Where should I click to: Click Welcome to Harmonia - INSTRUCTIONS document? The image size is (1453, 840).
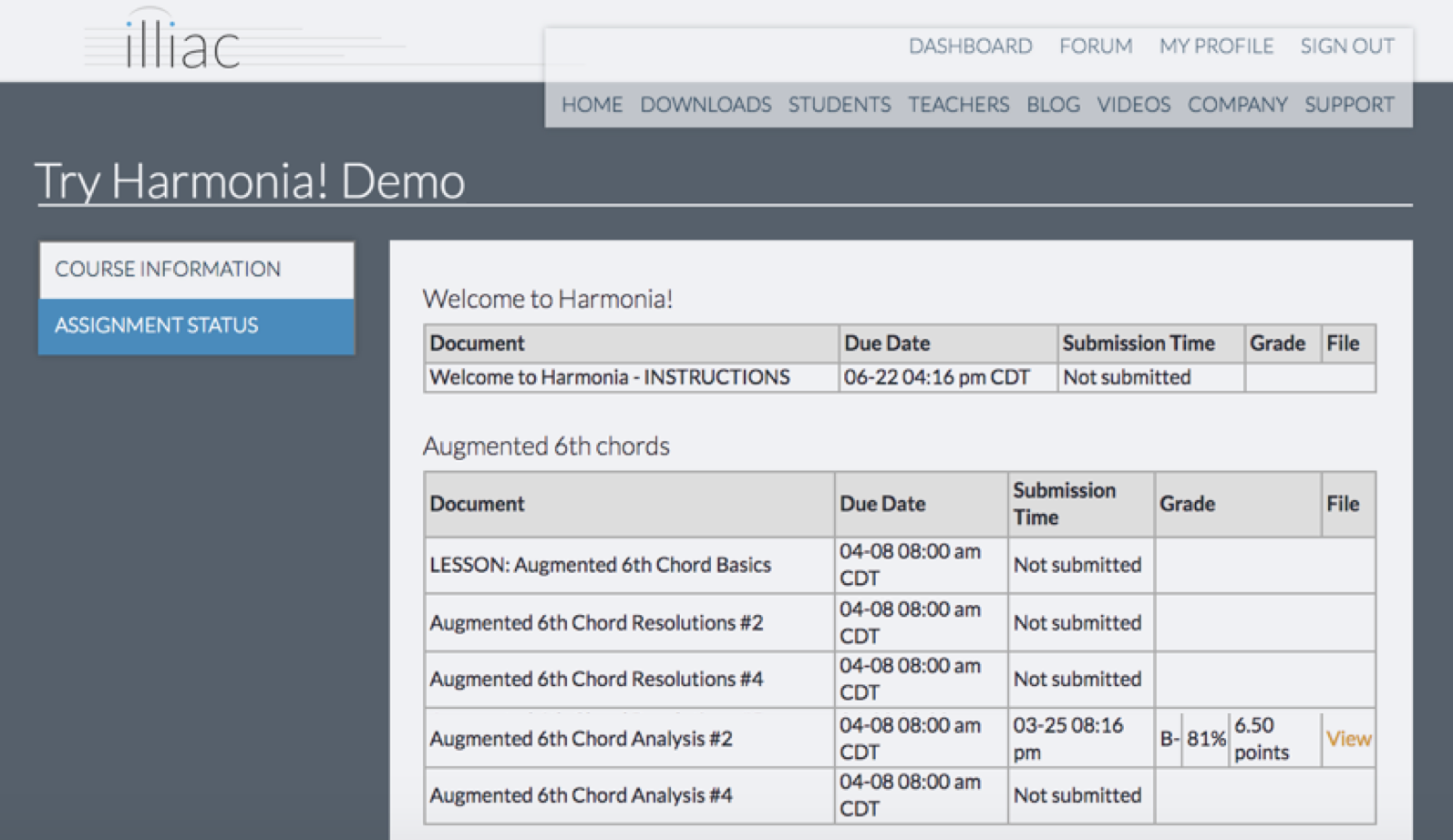point(609,377)
